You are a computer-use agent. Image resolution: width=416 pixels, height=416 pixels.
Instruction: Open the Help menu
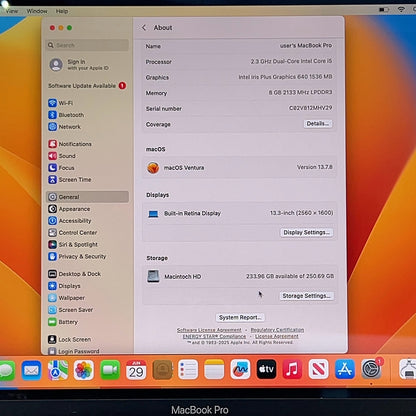[x=62, y=11]
